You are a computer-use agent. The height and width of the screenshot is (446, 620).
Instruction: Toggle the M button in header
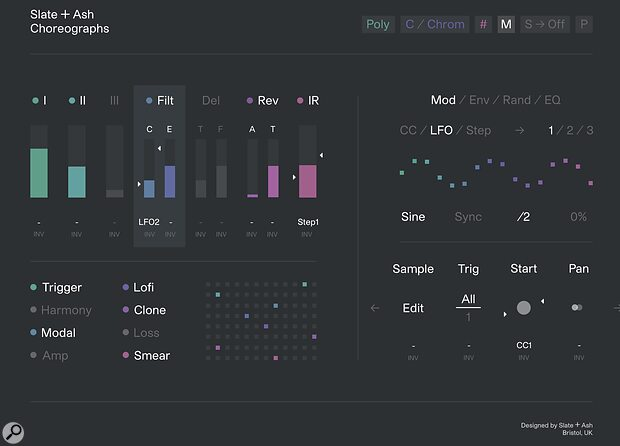(506, 24)
